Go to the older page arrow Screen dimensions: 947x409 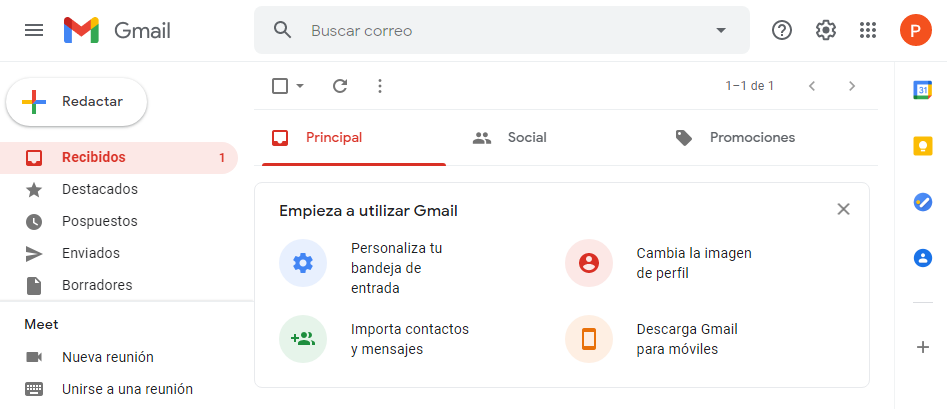tap(852, 86)
